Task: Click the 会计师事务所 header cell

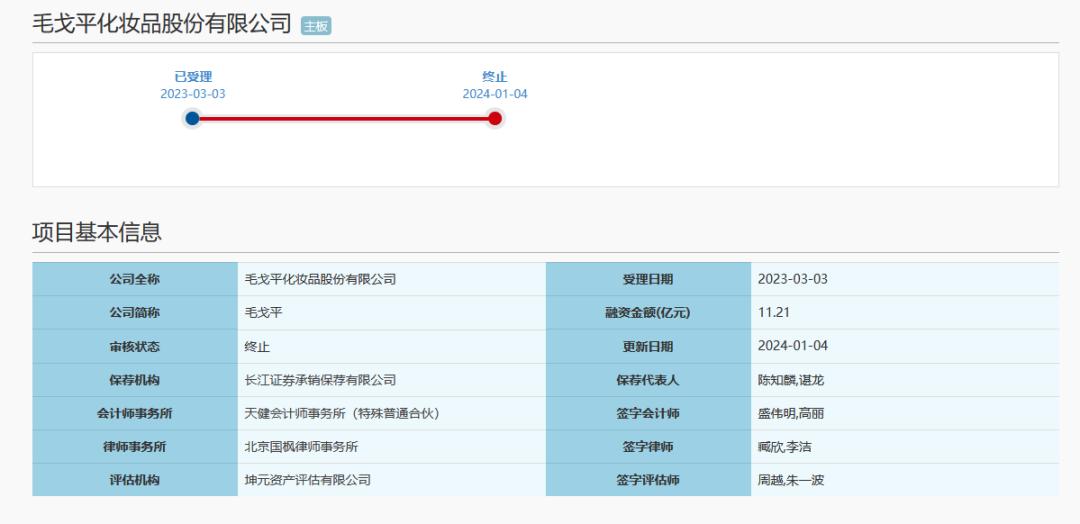Action: 135,414
